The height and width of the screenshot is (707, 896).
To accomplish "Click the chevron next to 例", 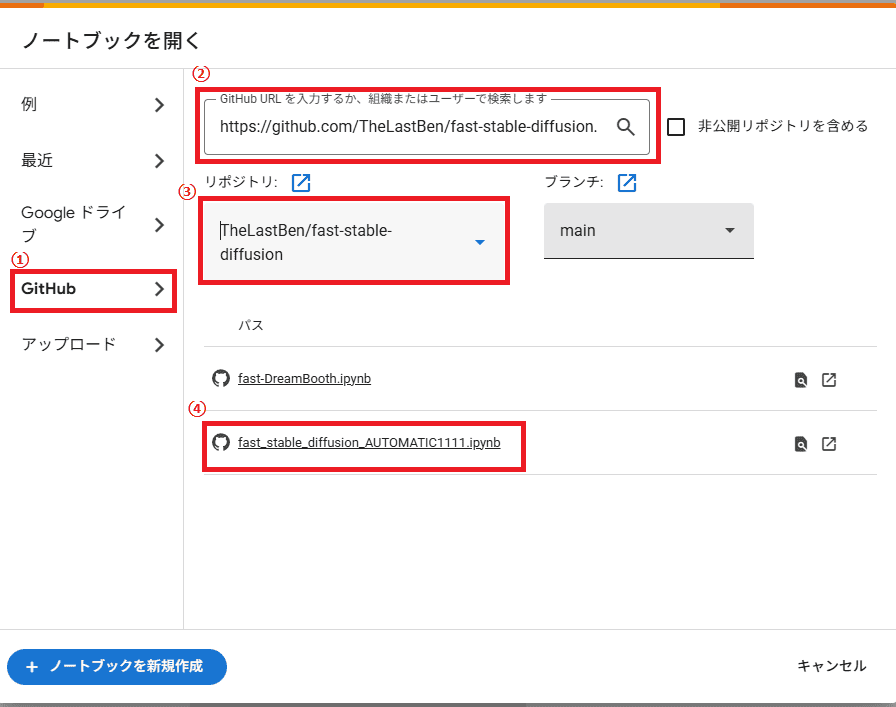I will [159, 105].
